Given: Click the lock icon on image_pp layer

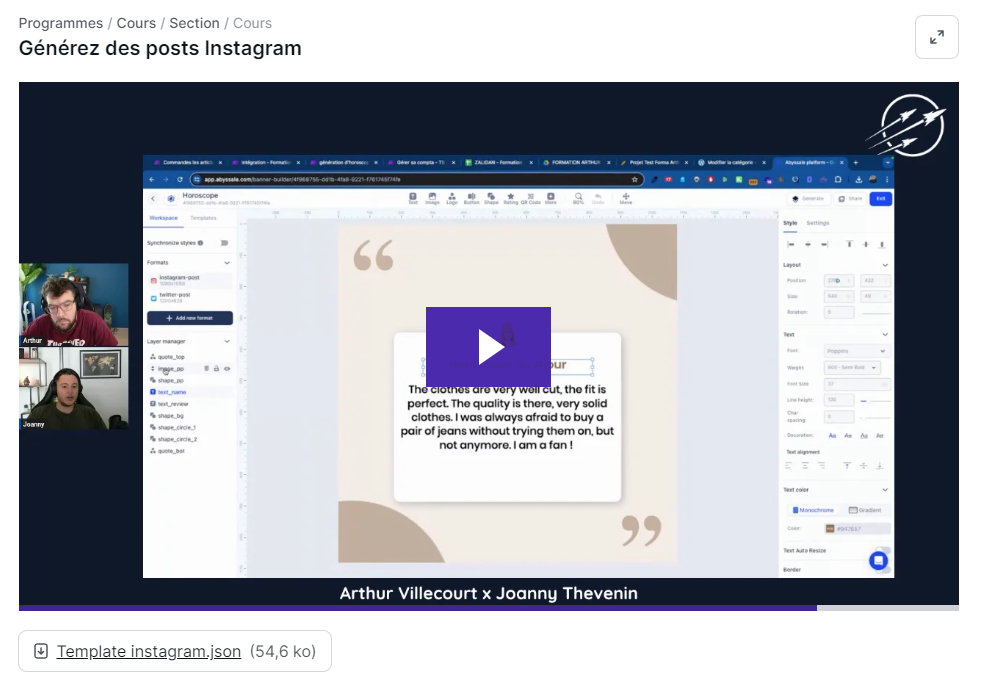Looking at the screenshot, I should click(216, 369).
